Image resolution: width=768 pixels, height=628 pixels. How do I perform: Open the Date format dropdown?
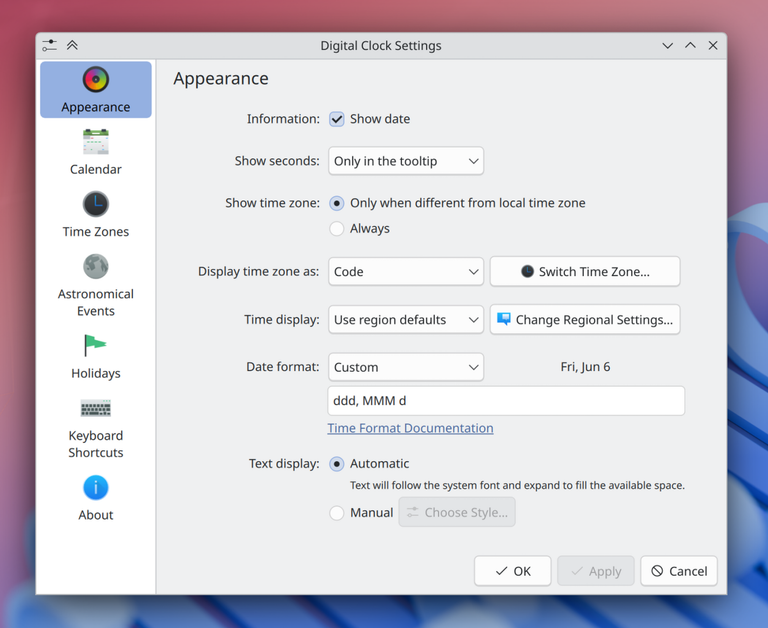[406, 367]
